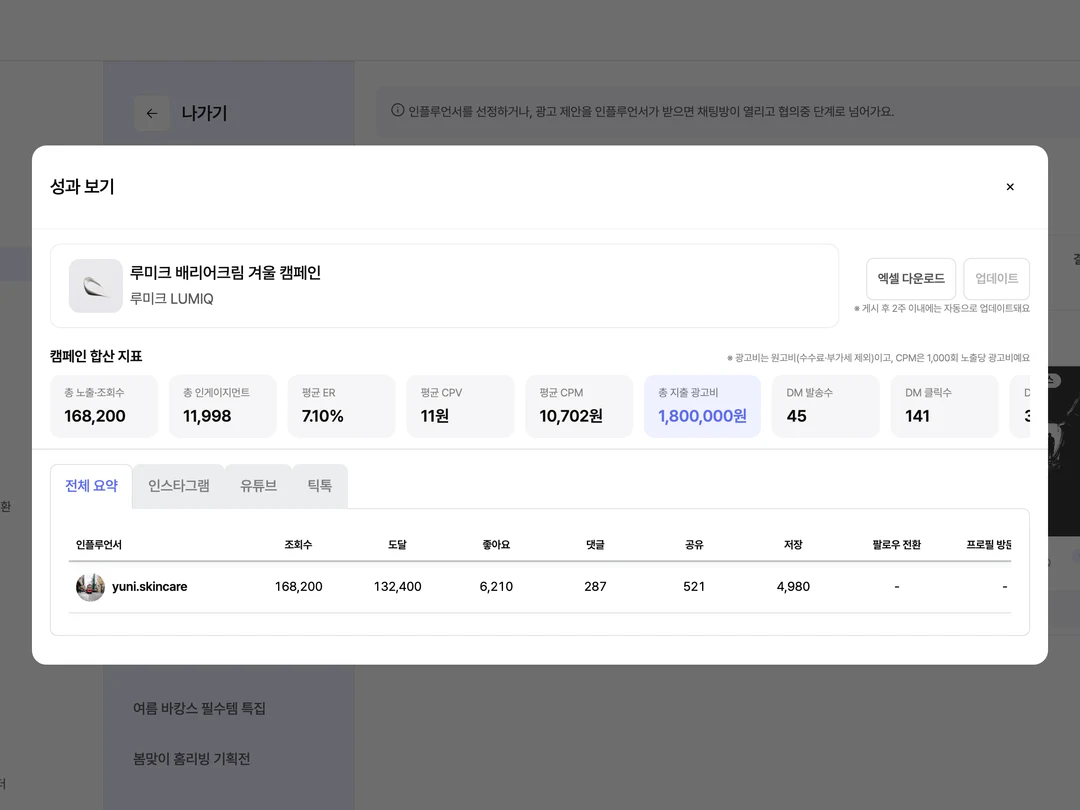Select the 총 인게이지먼트 metric card
This screenshot has width=1080, height=810.
(222, 406)
